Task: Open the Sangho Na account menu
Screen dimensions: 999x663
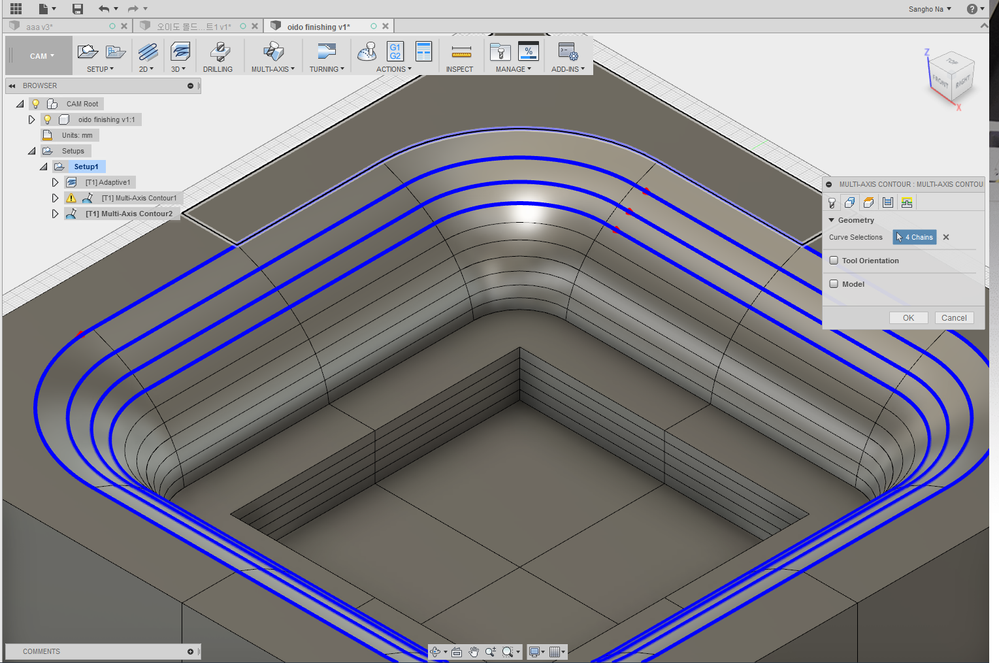Action: pos(930,9)
